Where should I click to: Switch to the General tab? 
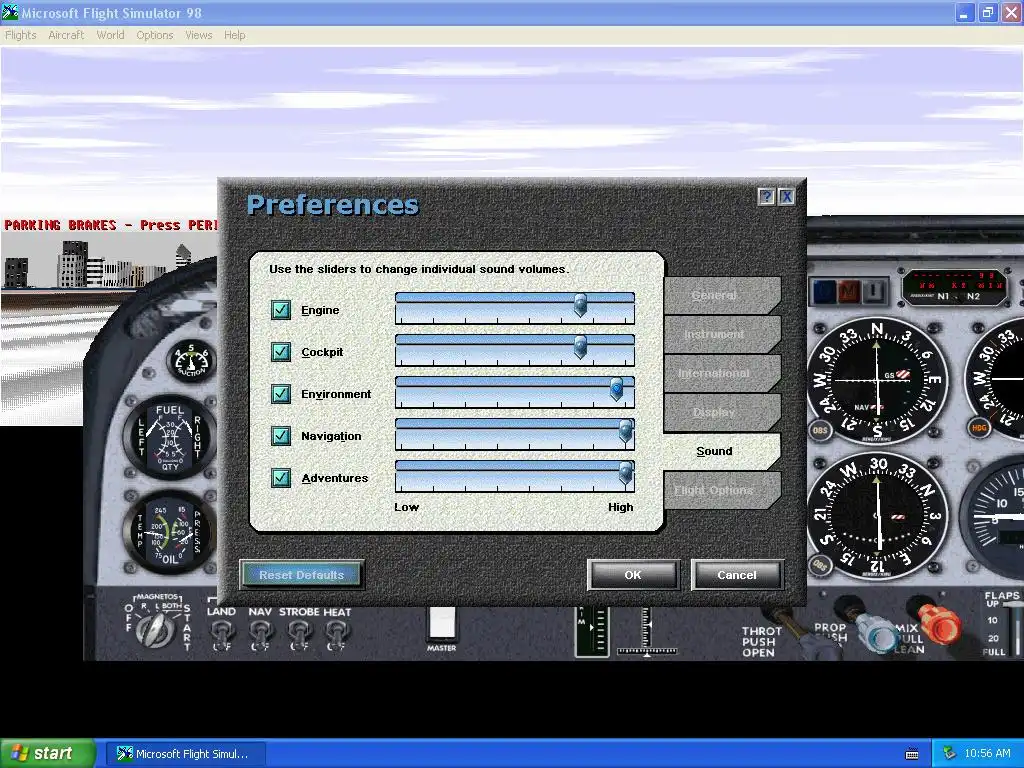[722, 295]
